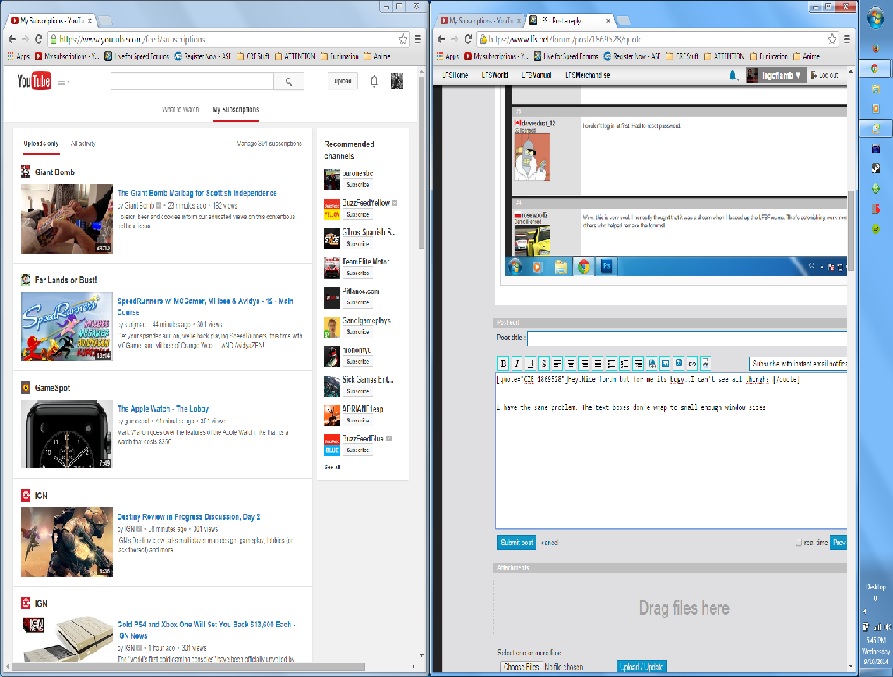The image size is (893, 677).
Task: Select Uploads only filter tab
Action: click(41, 143)
